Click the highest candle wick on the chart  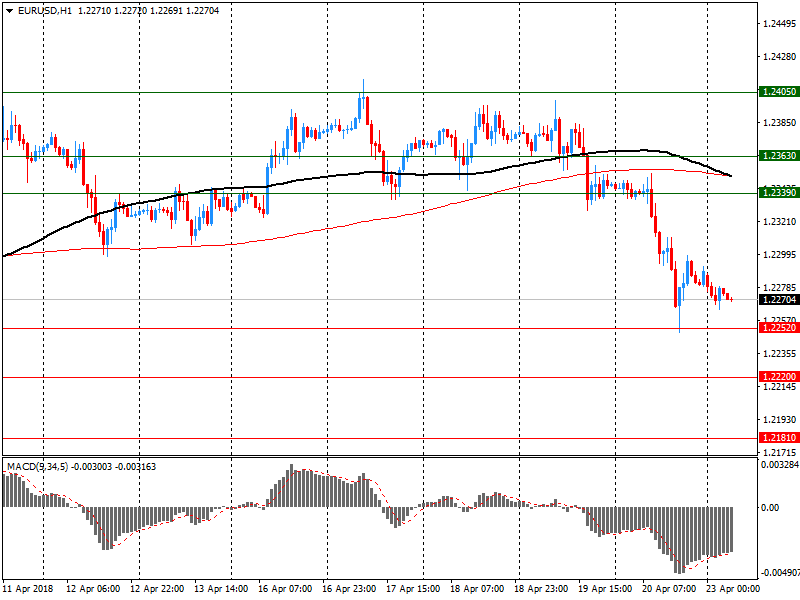coord(363,82)
